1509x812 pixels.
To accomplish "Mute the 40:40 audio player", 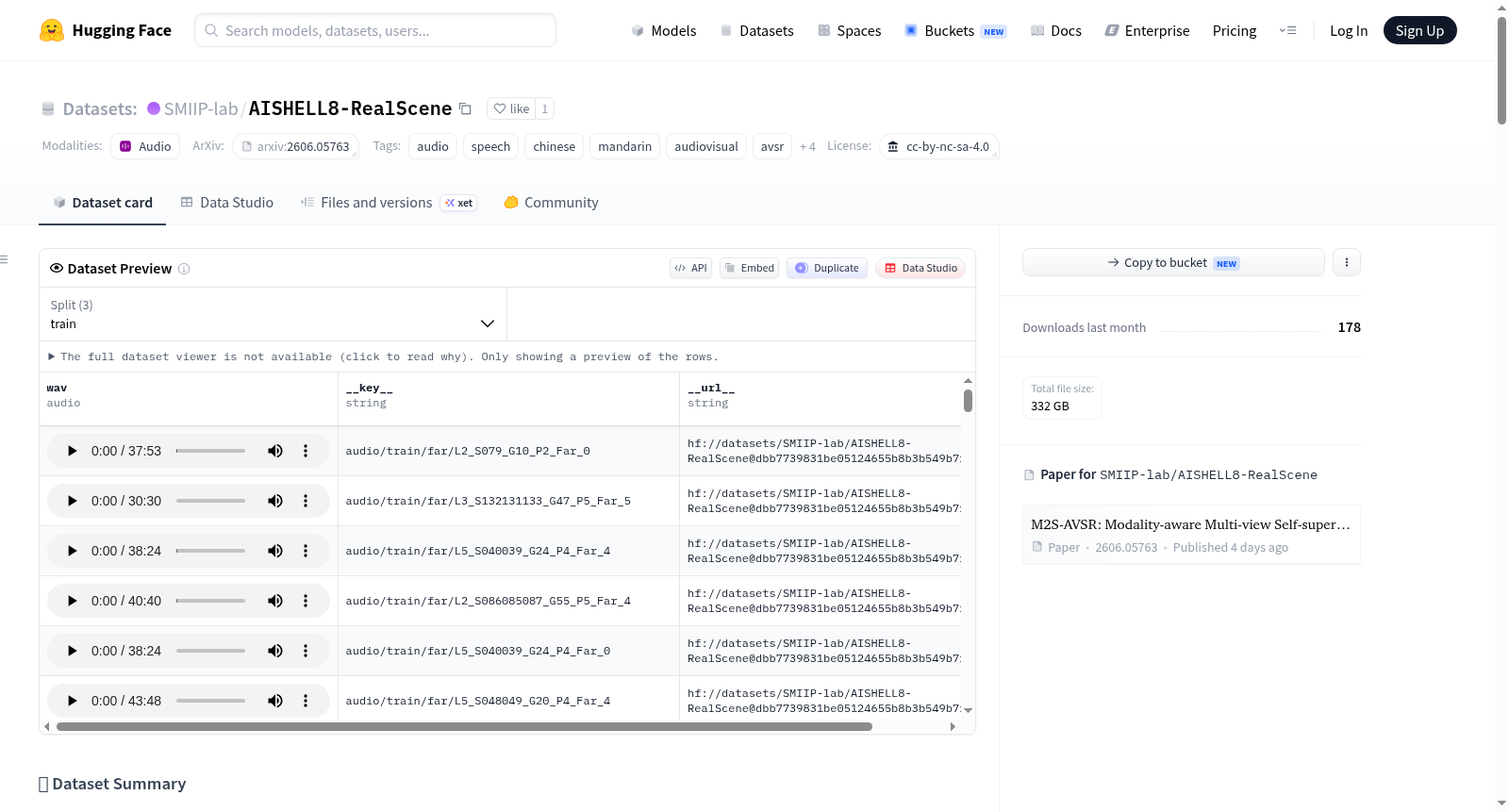I will pyautogui.click(x=275, y=601).
